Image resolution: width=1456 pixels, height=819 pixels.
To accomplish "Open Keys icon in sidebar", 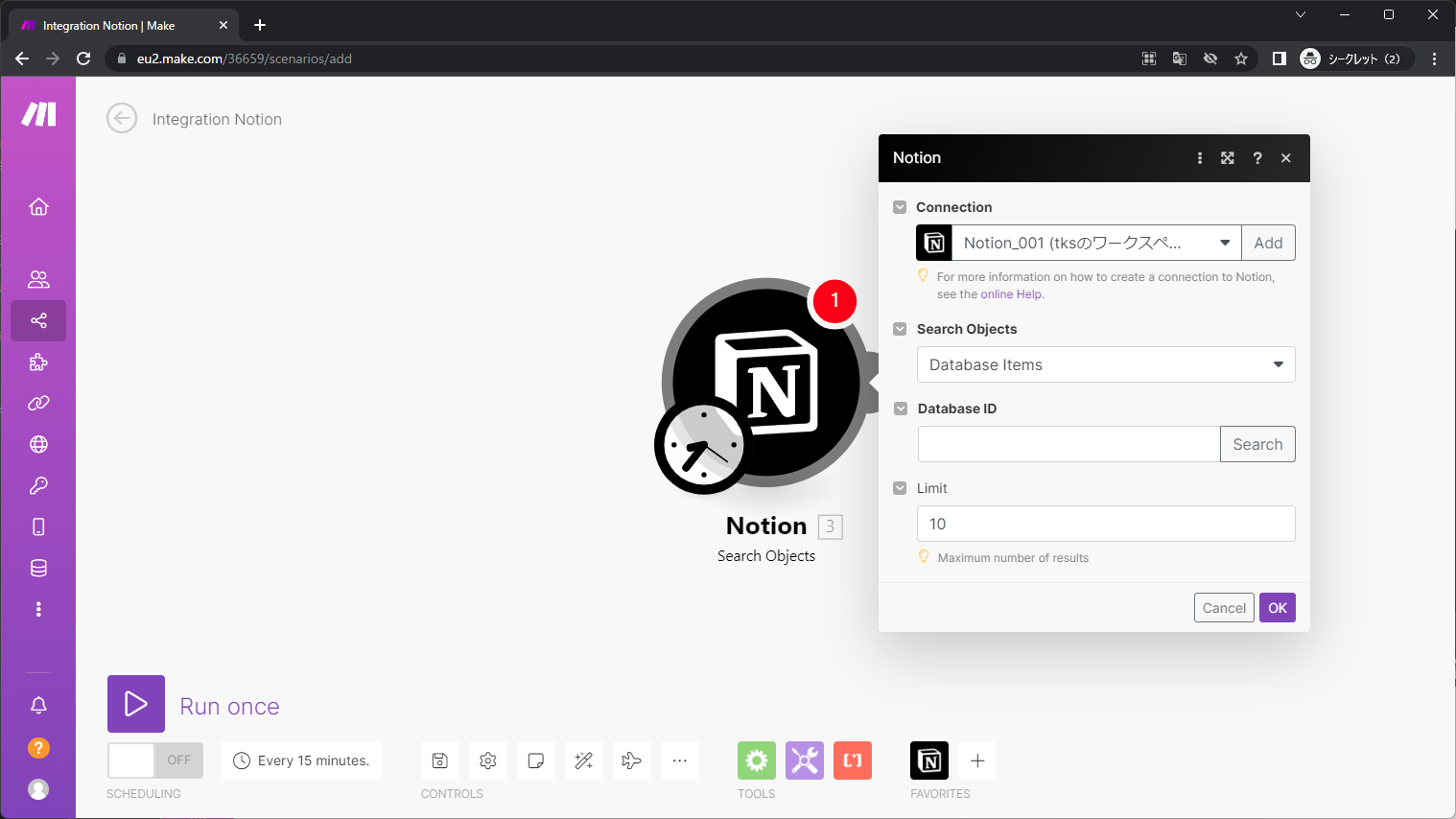I will 38,485.
